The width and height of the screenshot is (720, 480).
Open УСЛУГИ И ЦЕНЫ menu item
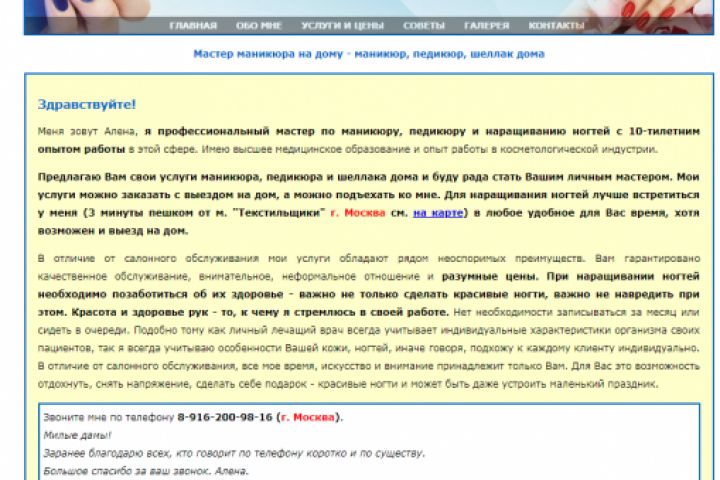click(343, 26)
